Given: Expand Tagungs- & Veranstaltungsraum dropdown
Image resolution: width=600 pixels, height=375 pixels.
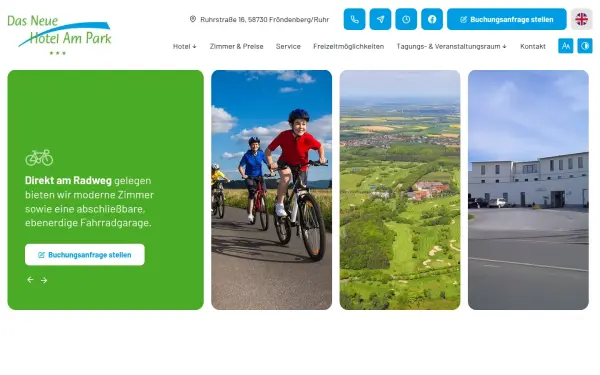Looking at the screenshot, I should tap(452, 46).
